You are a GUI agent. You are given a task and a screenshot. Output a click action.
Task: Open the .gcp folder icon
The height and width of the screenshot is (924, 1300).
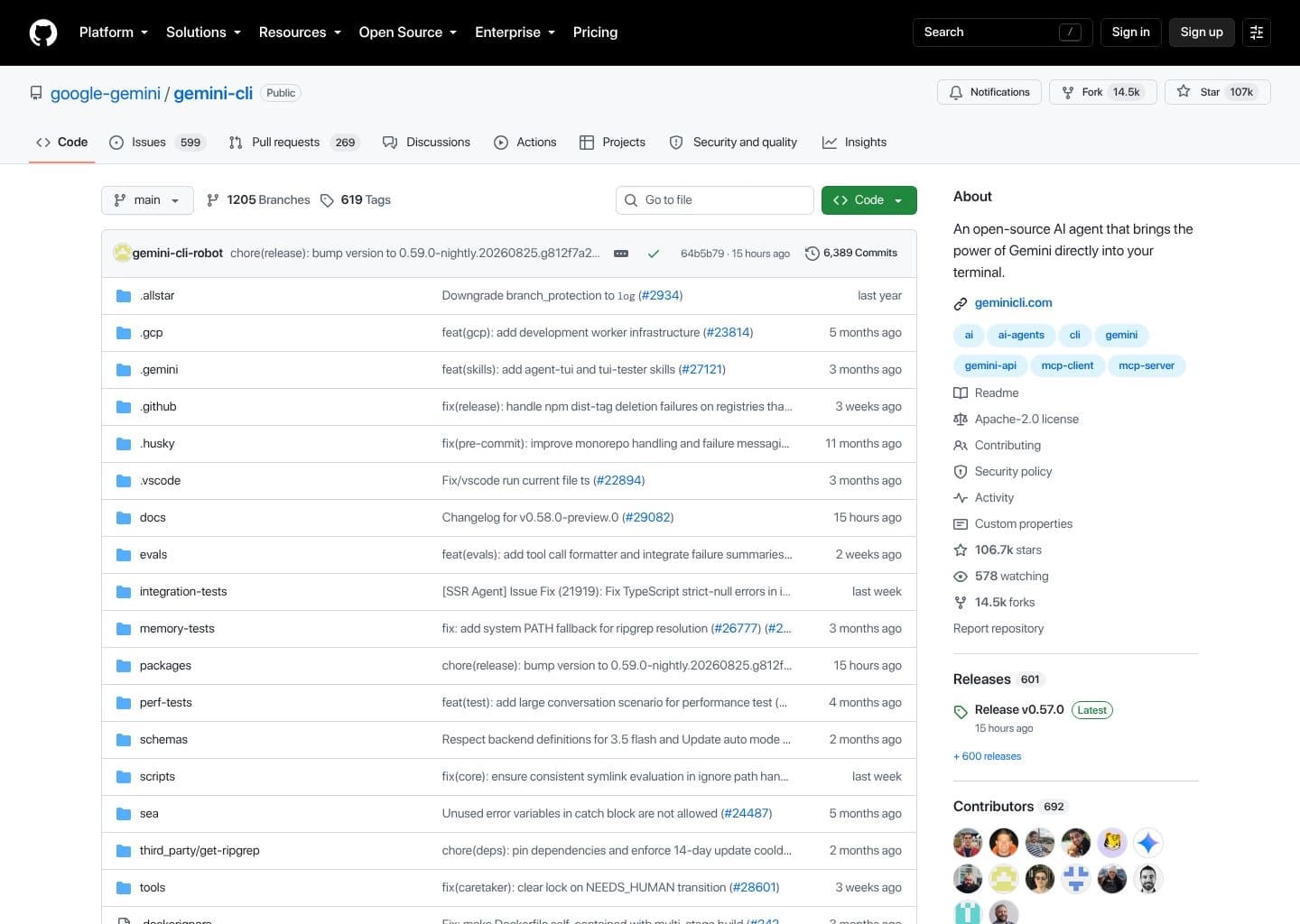pos(124,333)
